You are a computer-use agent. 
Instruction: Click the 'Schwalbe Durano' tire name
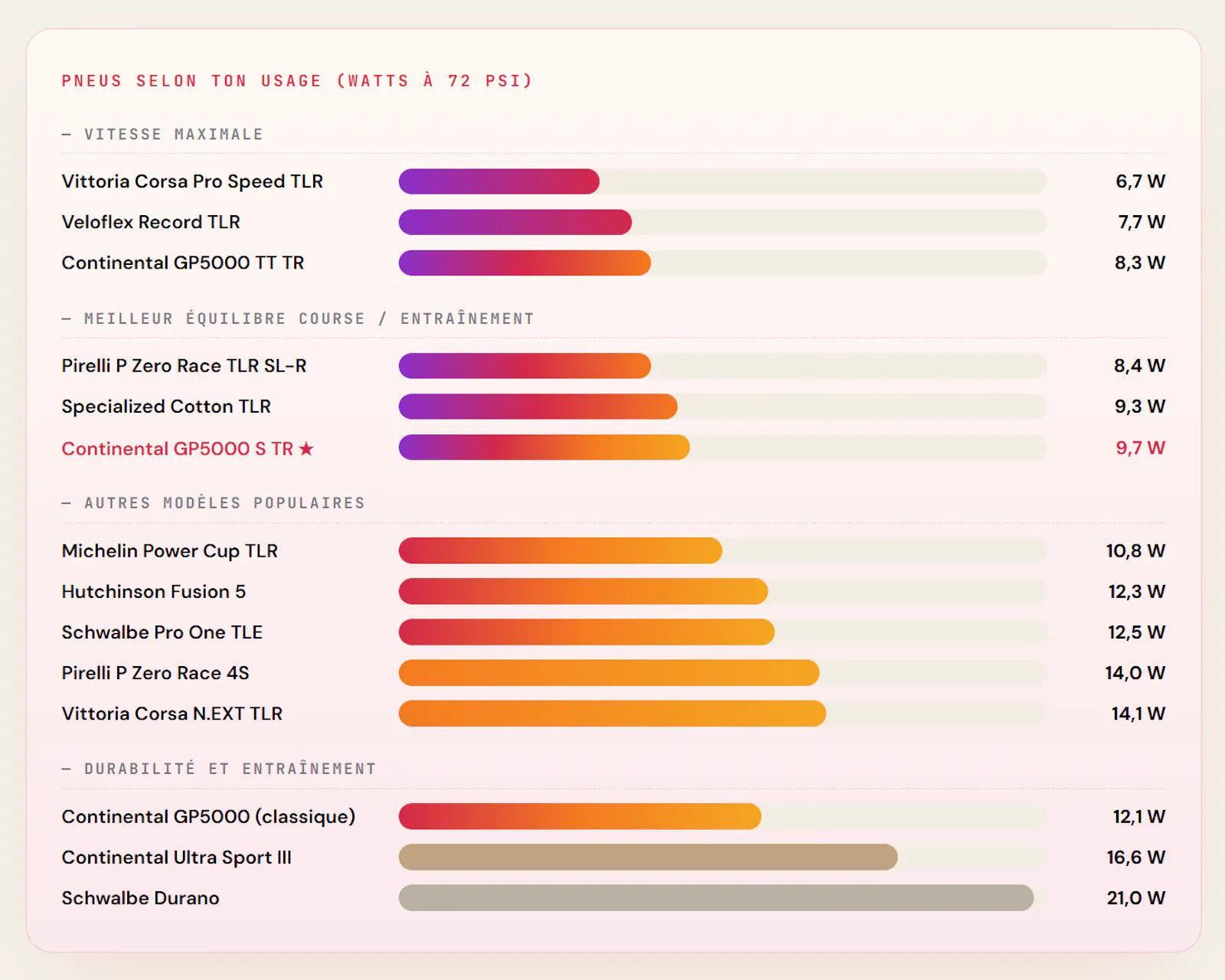tap(140, 898)
